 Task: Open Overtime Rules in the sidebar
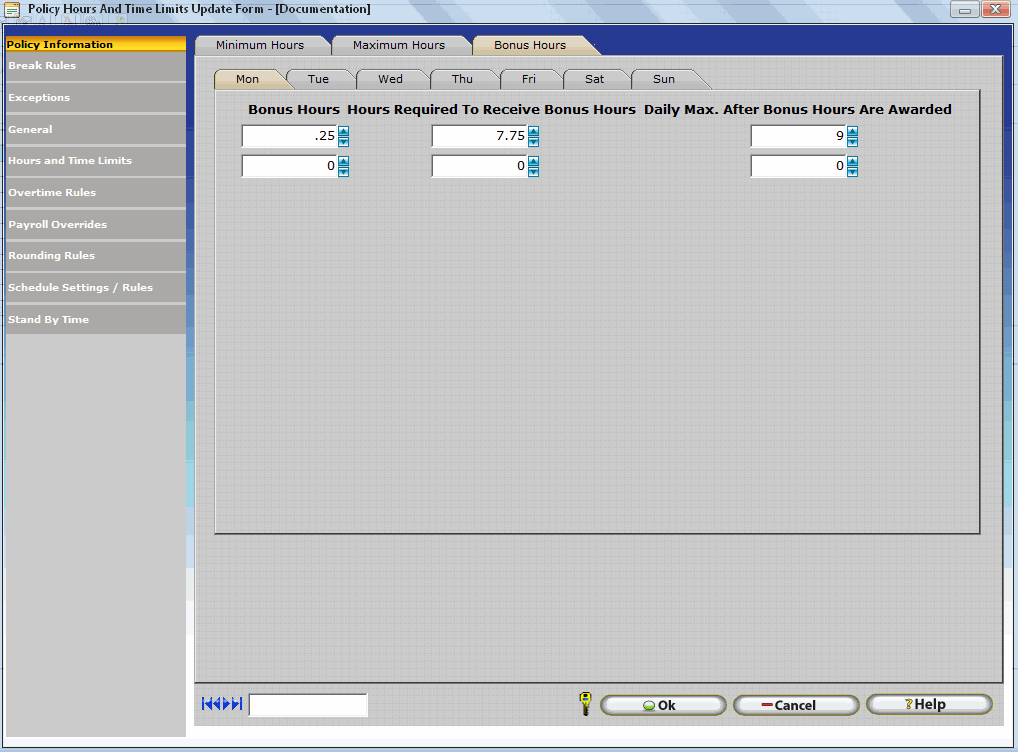coord(95,192)
